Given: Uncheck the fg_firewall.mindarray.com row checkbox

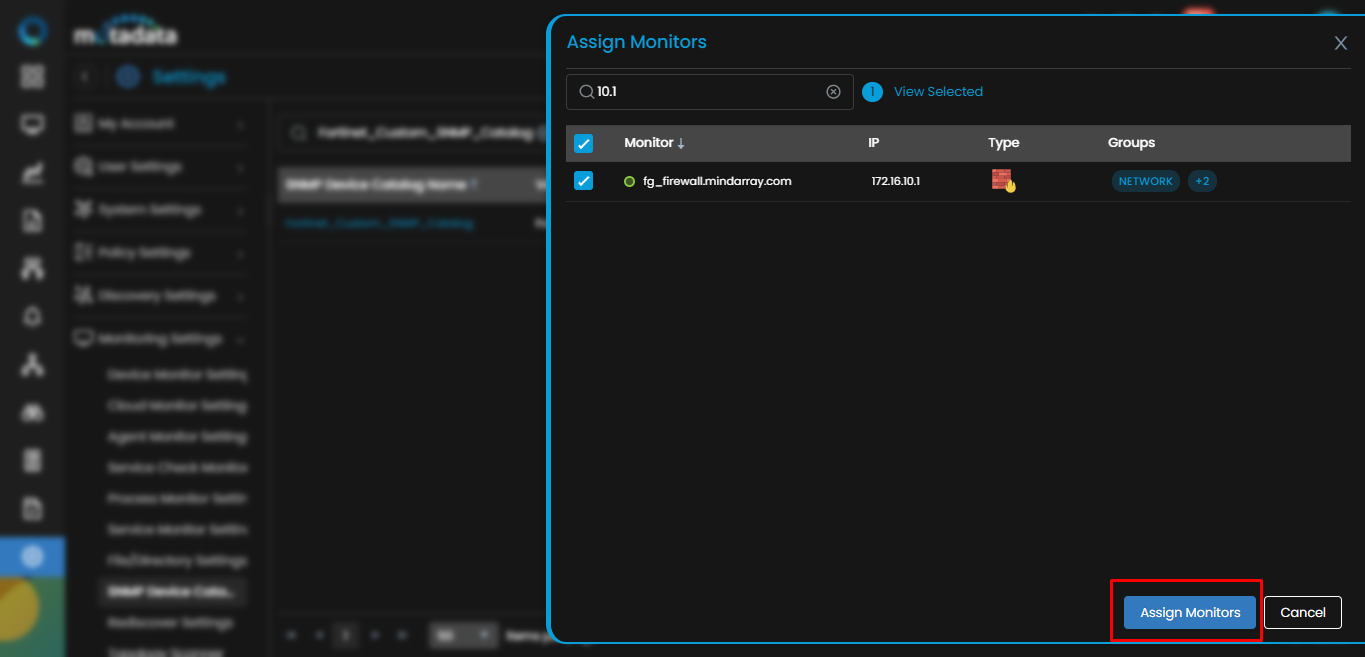Looking at the screenshot, I should click(584, 181).
